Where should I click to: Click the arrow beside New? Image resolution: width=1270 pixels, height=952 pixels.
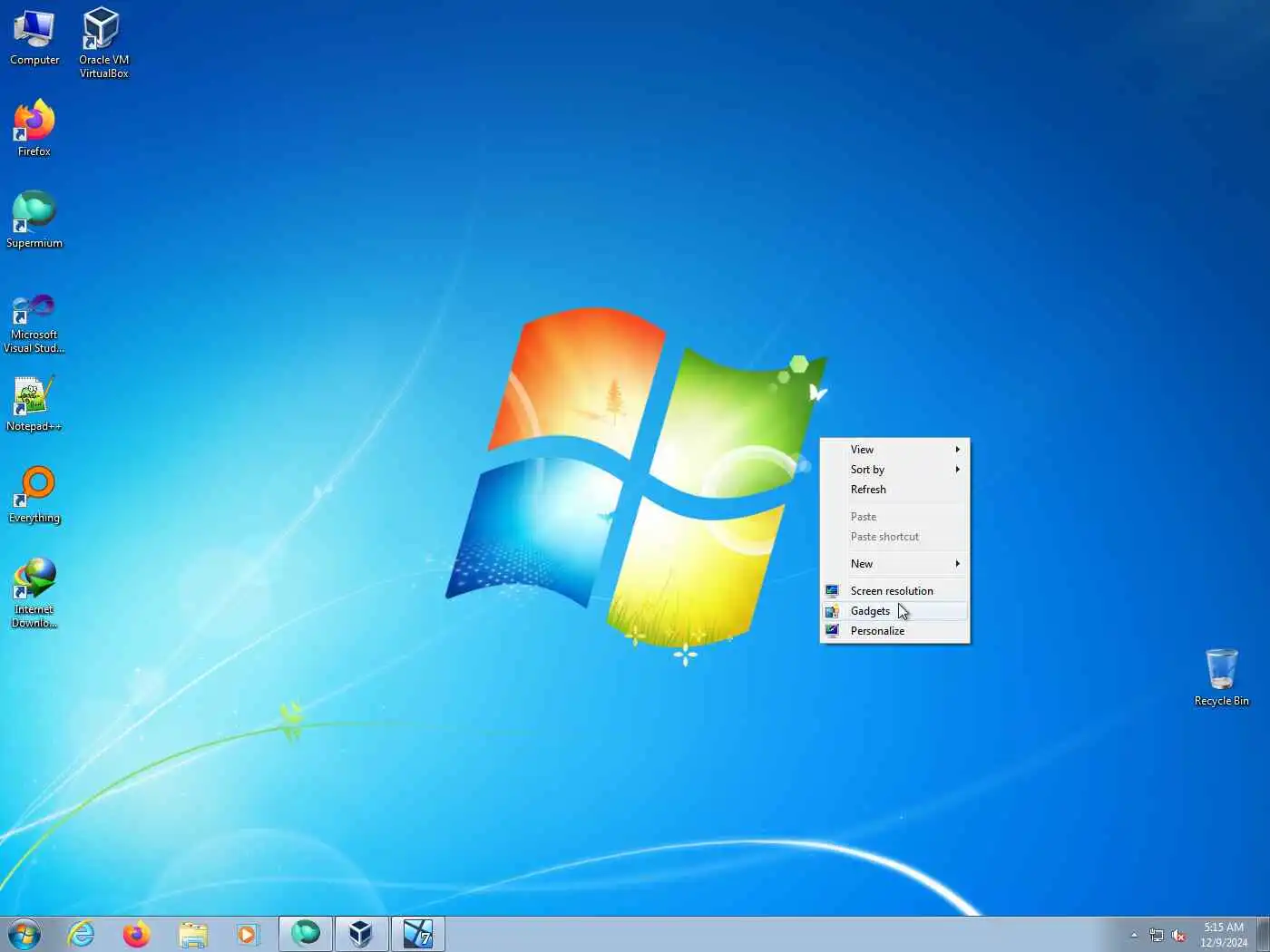coord(957,564)
